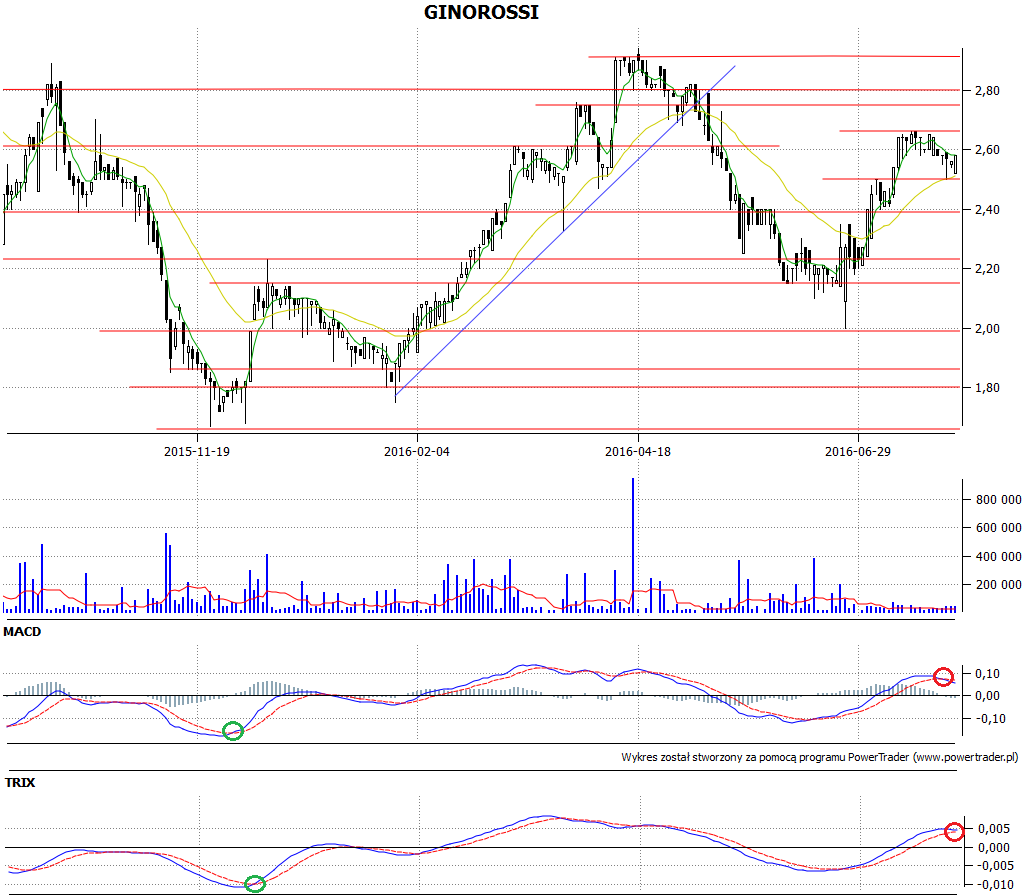
Task: Click the 2,60 price axis label
Action: click(987, 150)
